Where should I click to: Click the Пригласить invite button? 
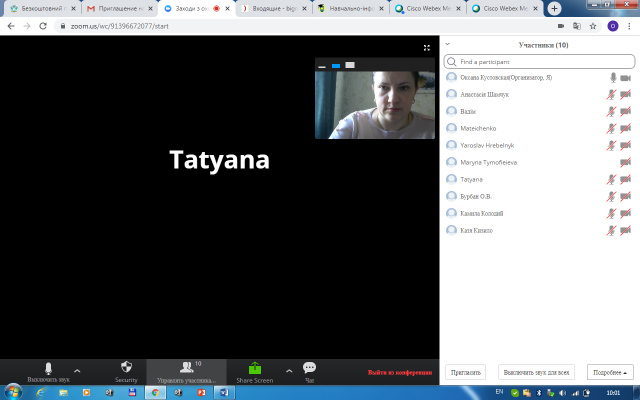pyautogui.click(x=465, y=372)
